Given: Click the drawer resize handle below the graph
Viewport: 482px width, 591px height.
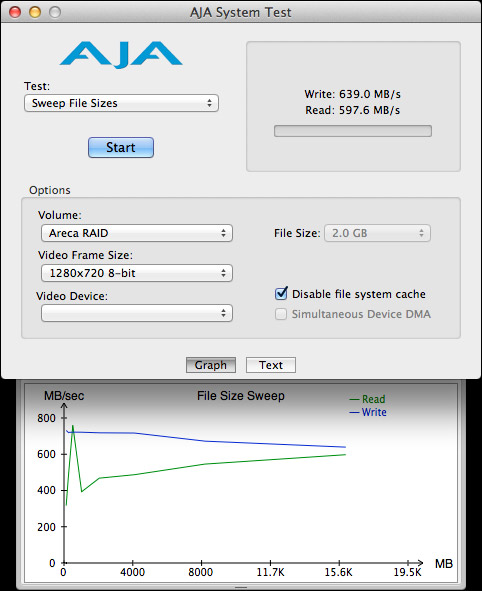Looking at the screenshot, I should pyautogui.click(x=241, y=587).
